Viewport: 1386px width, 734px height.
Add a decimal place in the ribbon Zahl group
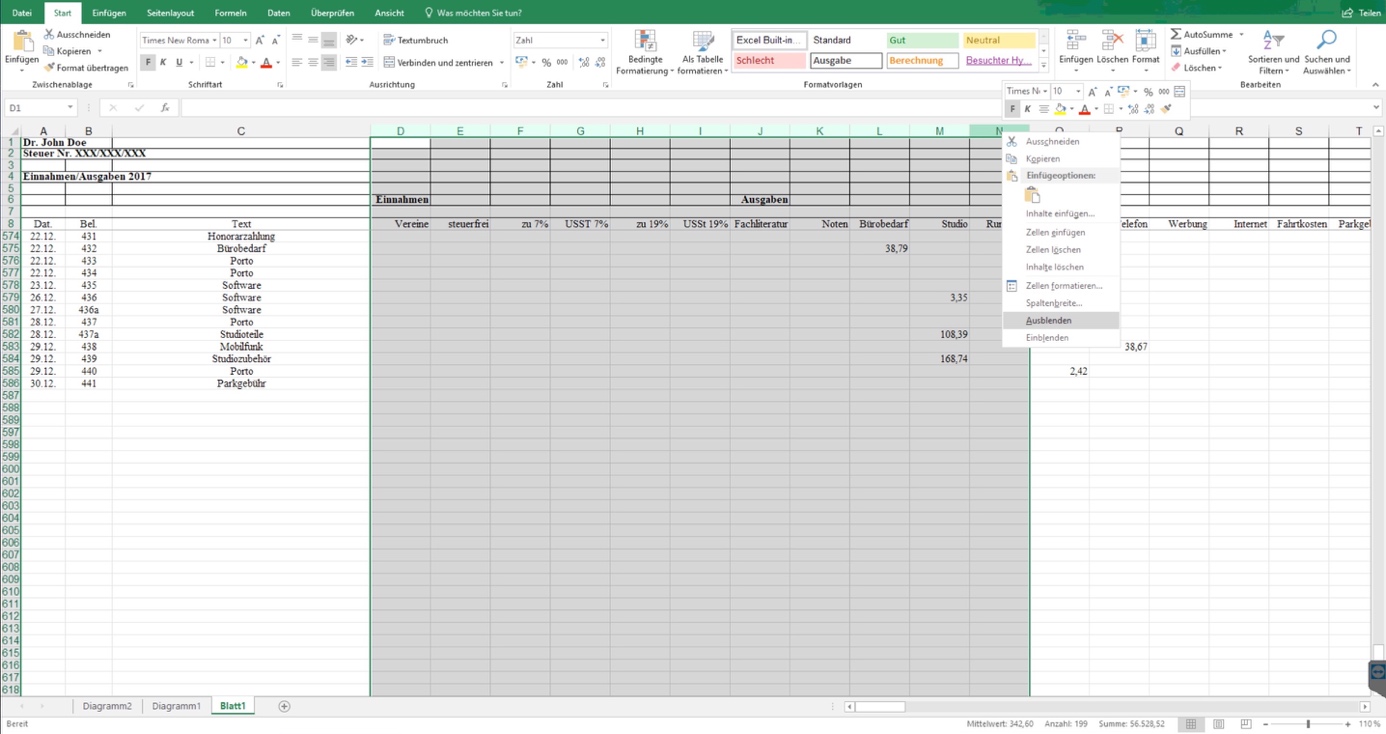584,62
